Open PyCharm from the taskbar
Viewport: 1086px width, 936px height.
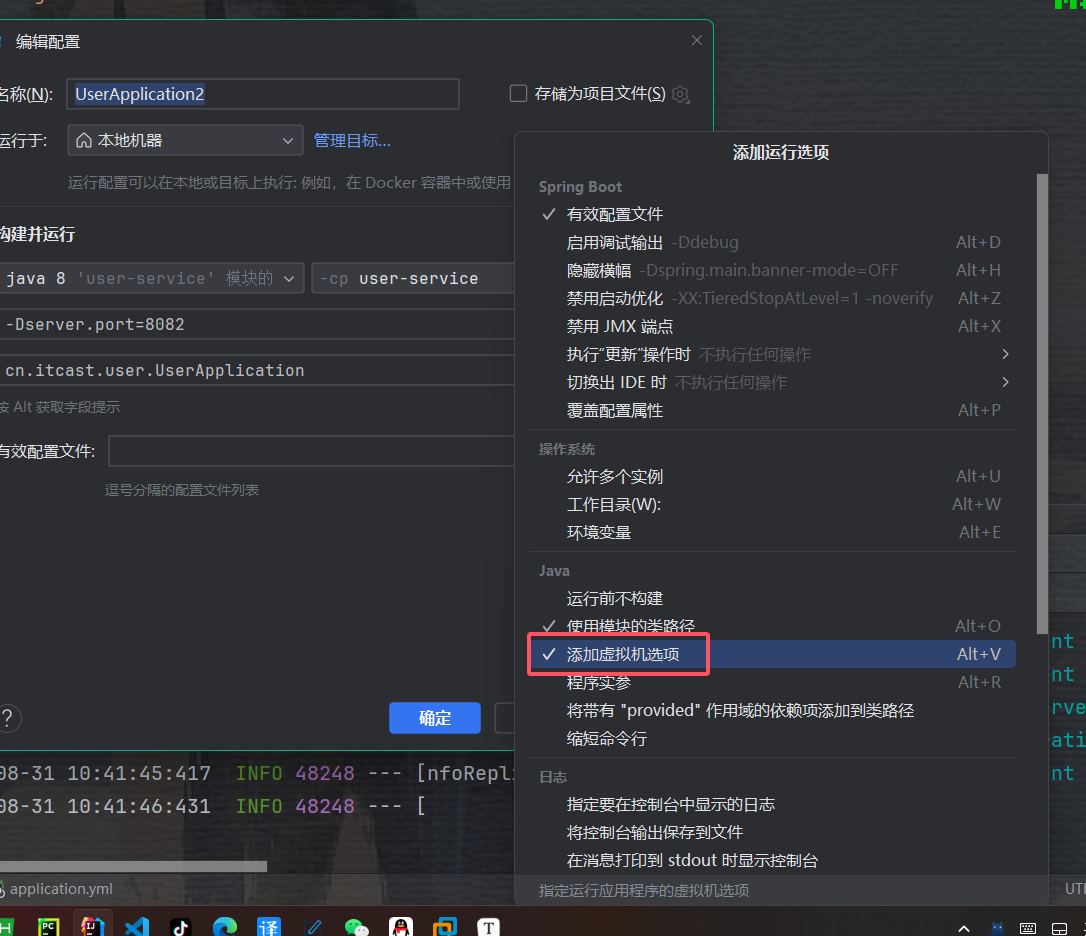coord(48,926)
